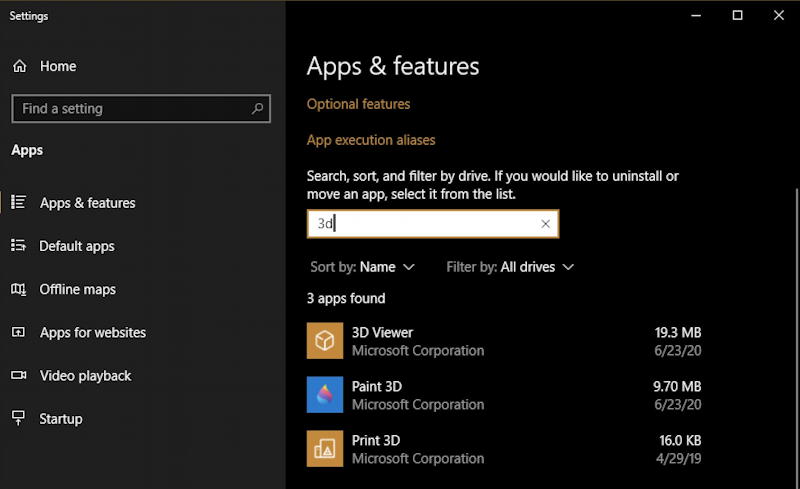Select the 3D Viewer app icon
The width and height of the screenshot is (800, 489).
coord(324,340)
